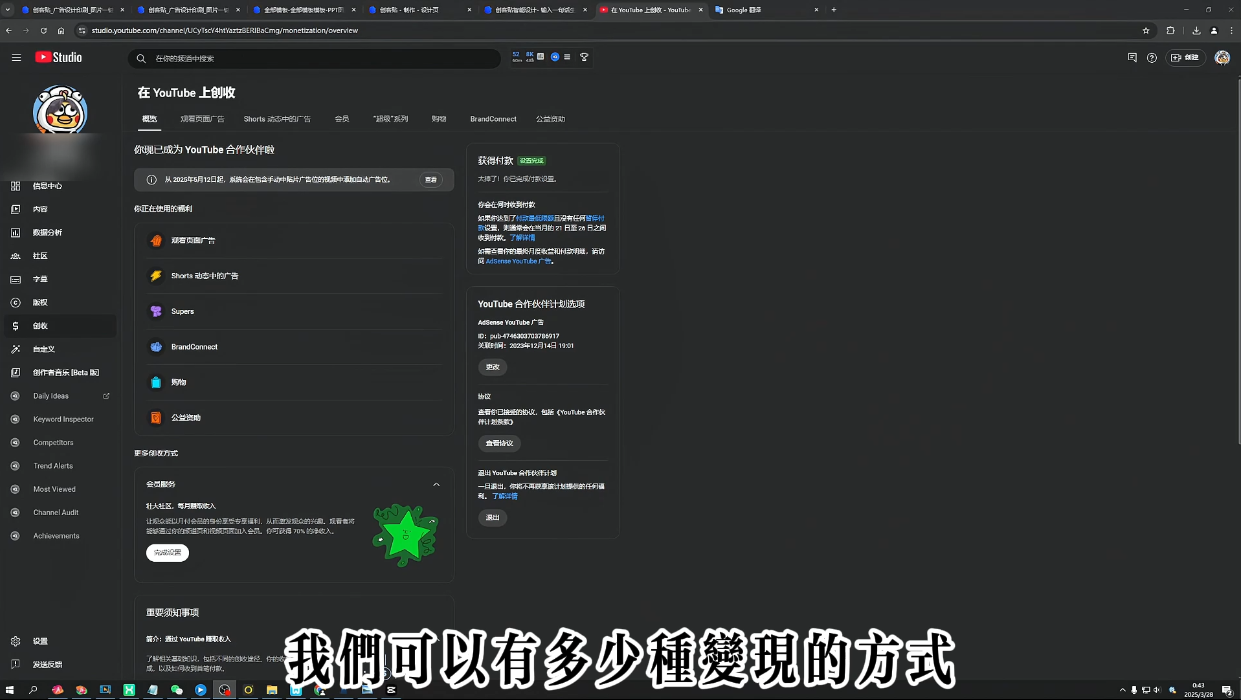
Task: Open the 字幕 subtitles icon in sidebar
Action: click(14, 278)
